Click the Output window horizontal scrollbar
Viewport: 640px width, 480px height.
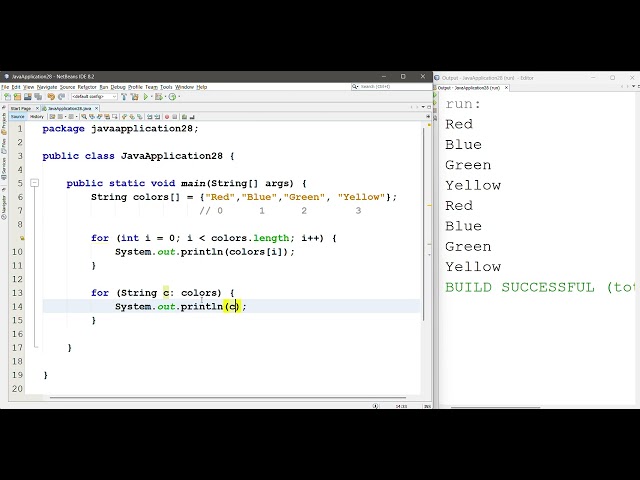[496, 407]
